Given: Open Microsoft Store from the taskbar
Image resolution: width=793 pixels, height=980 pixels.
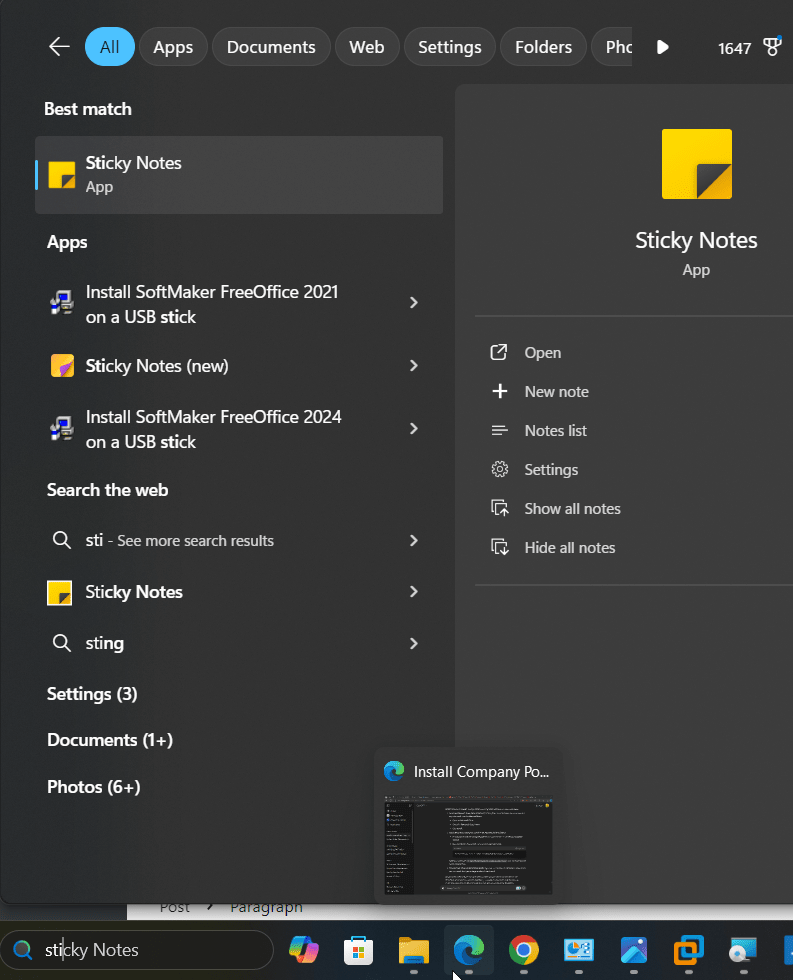Looking at the screenshot, I should [x=359, y=949].
